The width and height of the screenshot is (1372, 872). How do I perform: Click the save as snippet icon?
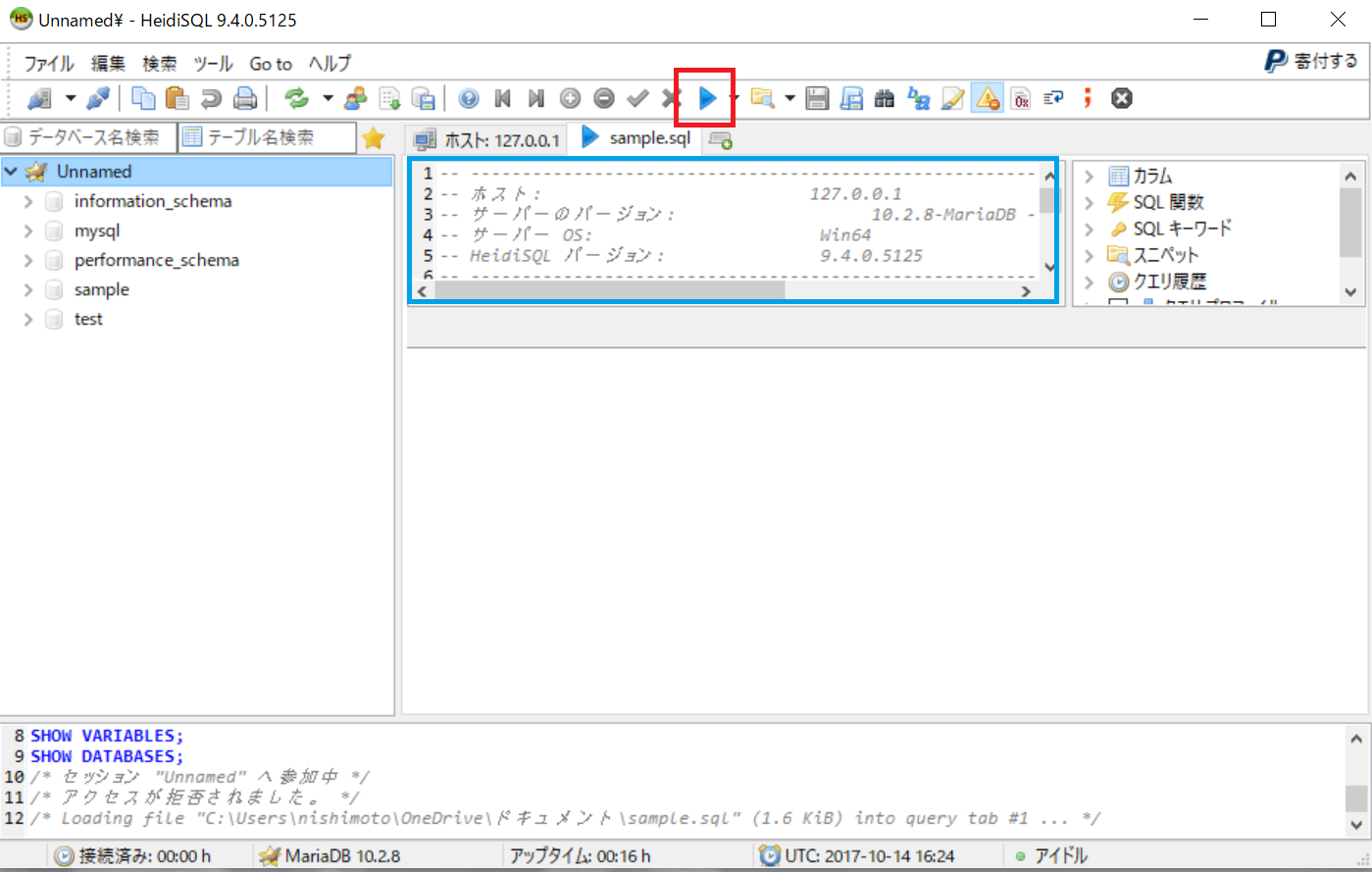851,98
